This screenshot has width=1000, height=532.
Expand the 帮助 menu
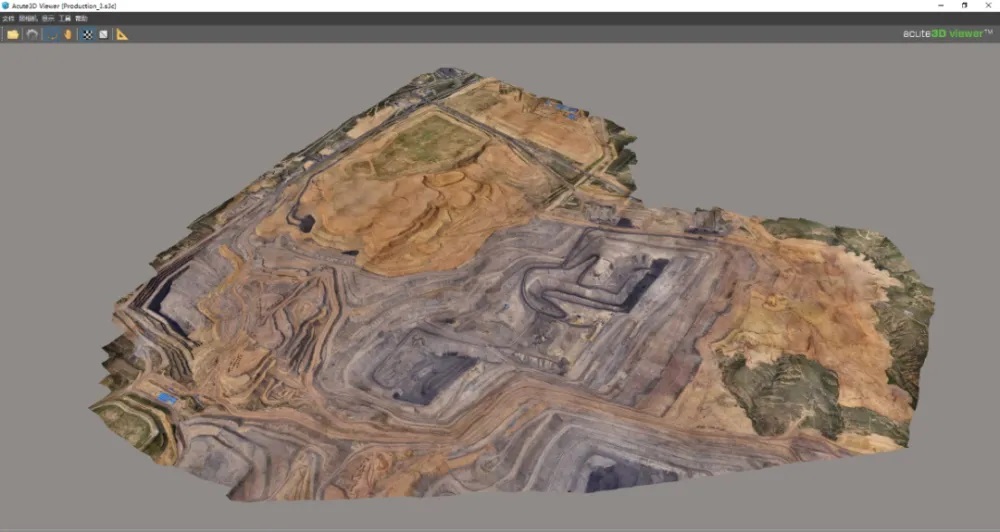coord(81,18)
